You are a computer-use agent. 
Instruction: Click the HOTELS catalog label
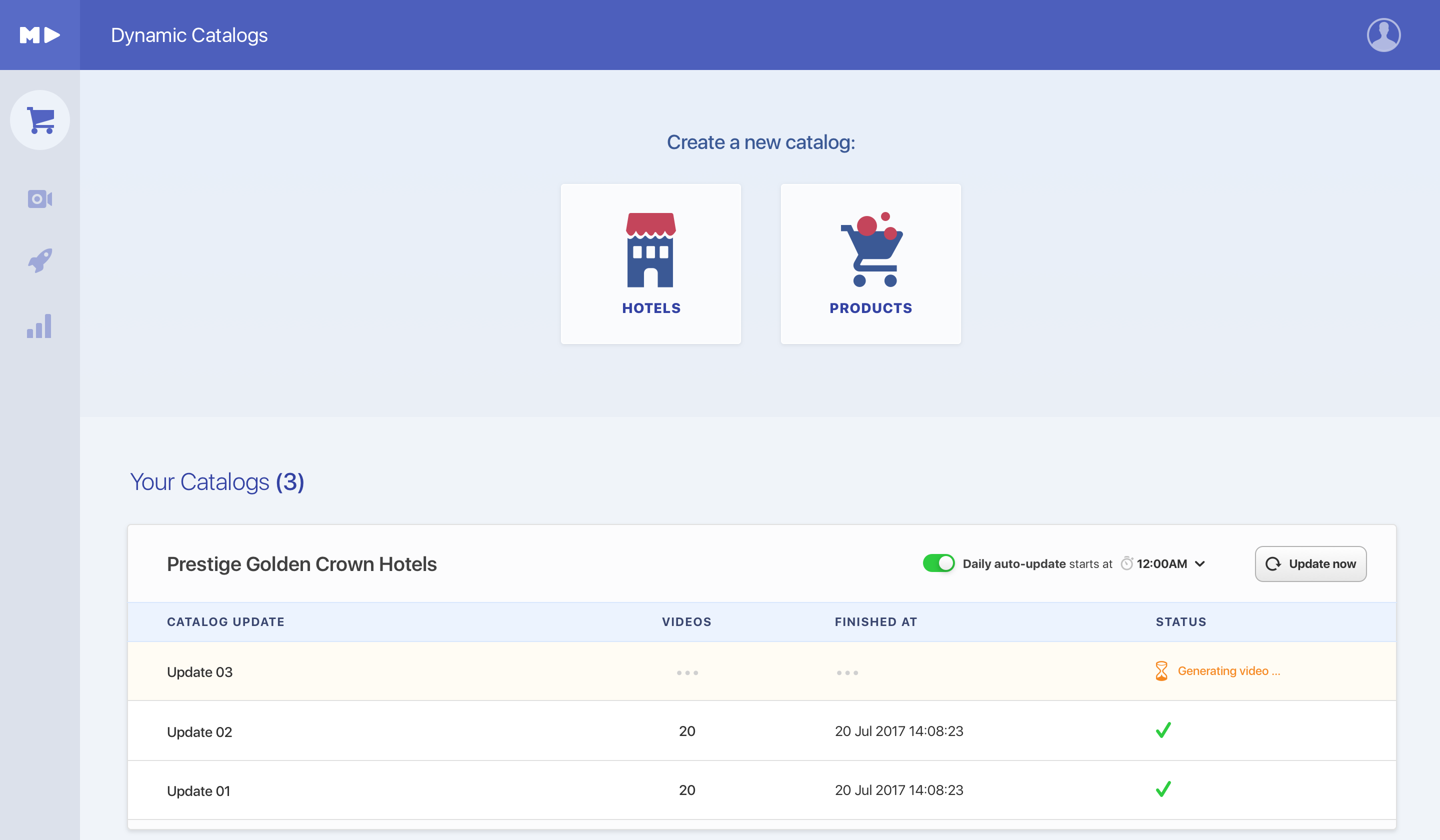[651, 308]
